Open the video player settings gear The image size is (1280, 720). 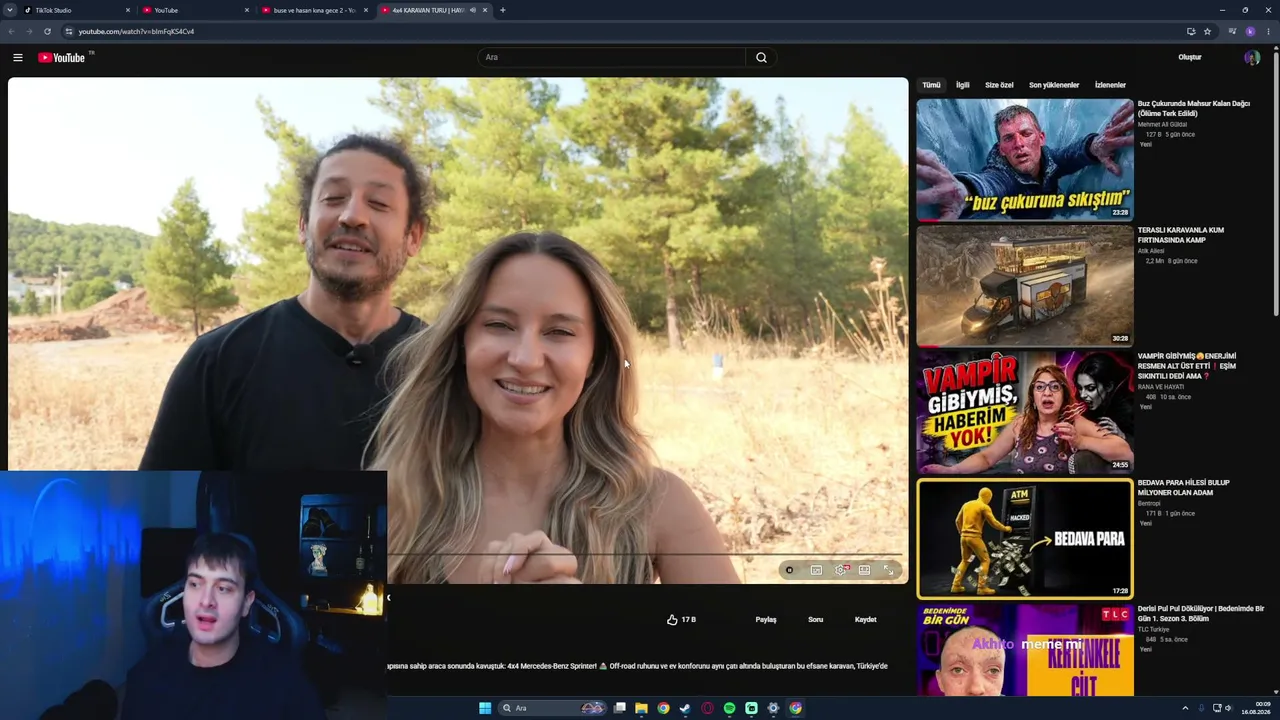coord(841,570)
